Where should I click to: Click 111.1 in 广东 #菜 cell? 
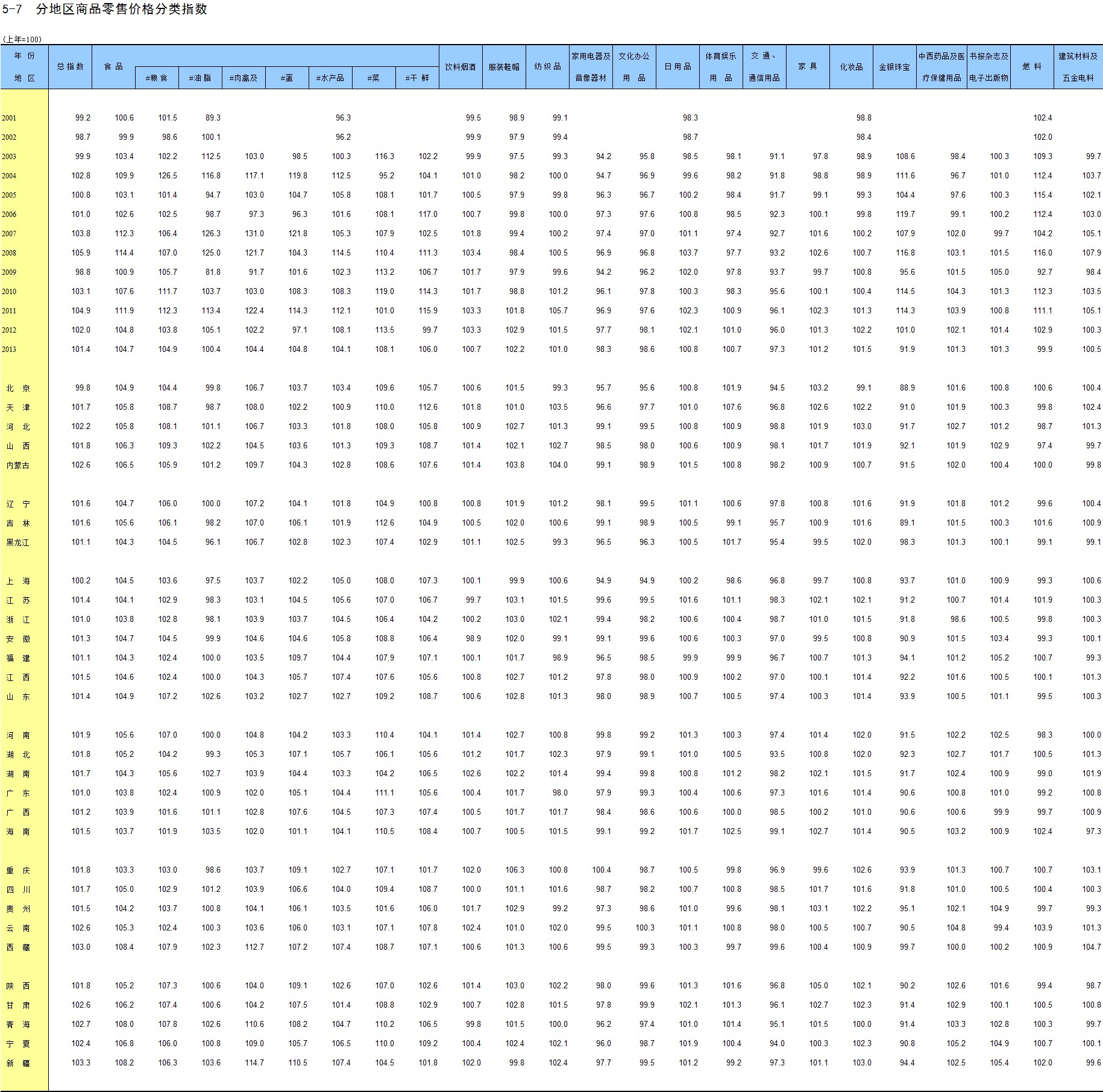click(385, 792)
